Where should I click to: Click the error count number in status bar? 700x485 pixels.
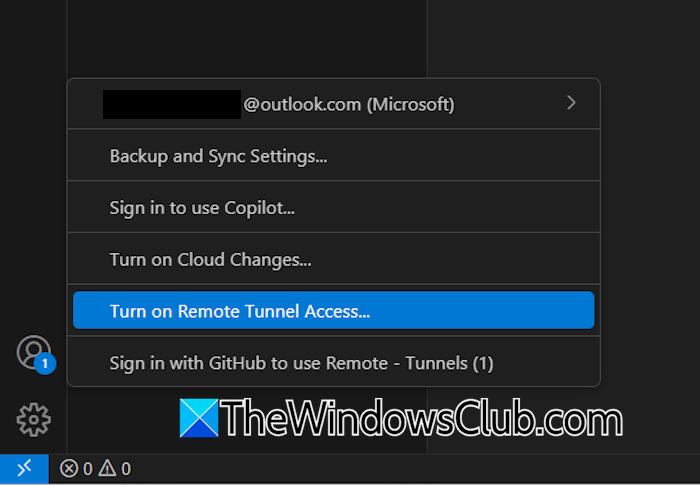(87, 468)
